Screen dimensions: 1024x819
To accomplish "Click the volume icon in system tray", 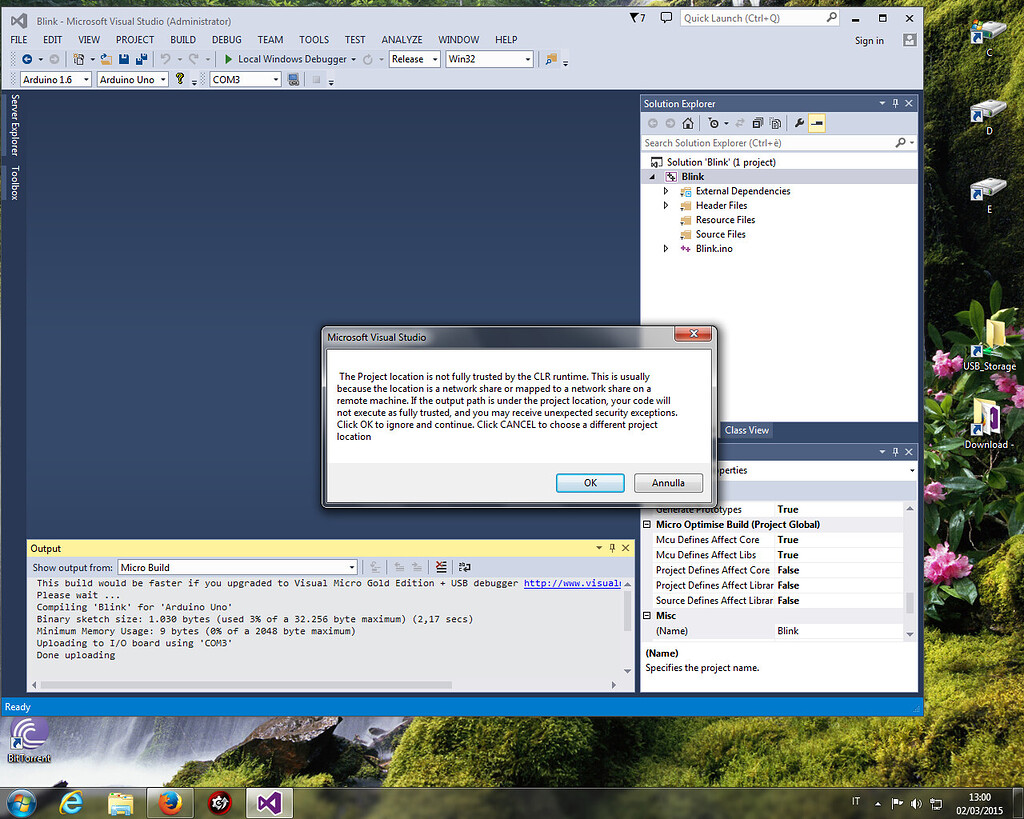I will [x=916, y=803].
